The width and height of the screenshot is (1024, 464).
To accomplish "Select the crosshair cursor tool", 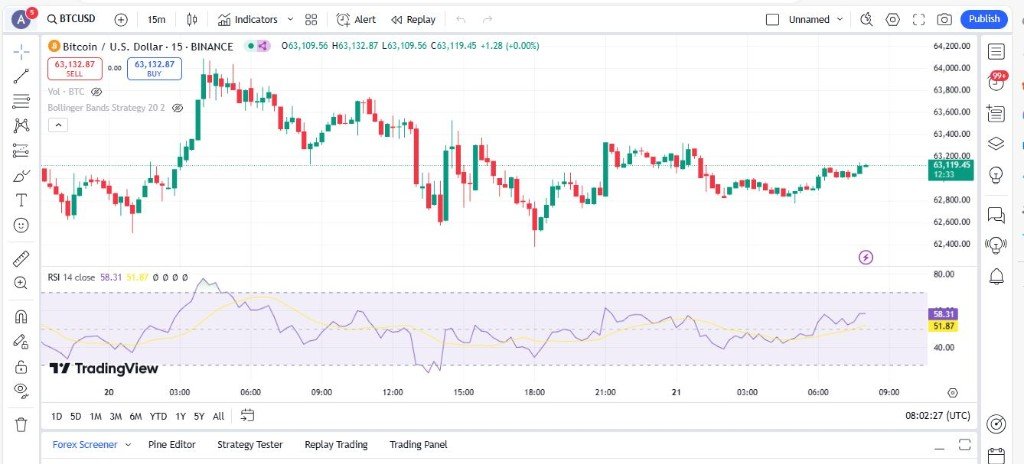I will (x=22, y=51).
